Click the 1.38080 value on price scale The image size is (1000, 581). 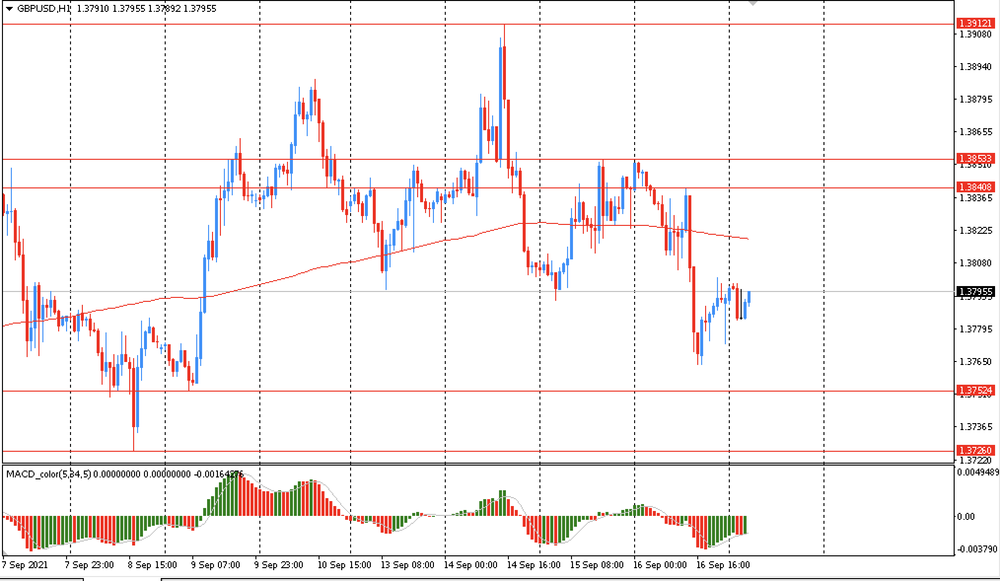[x=976, y=263]
